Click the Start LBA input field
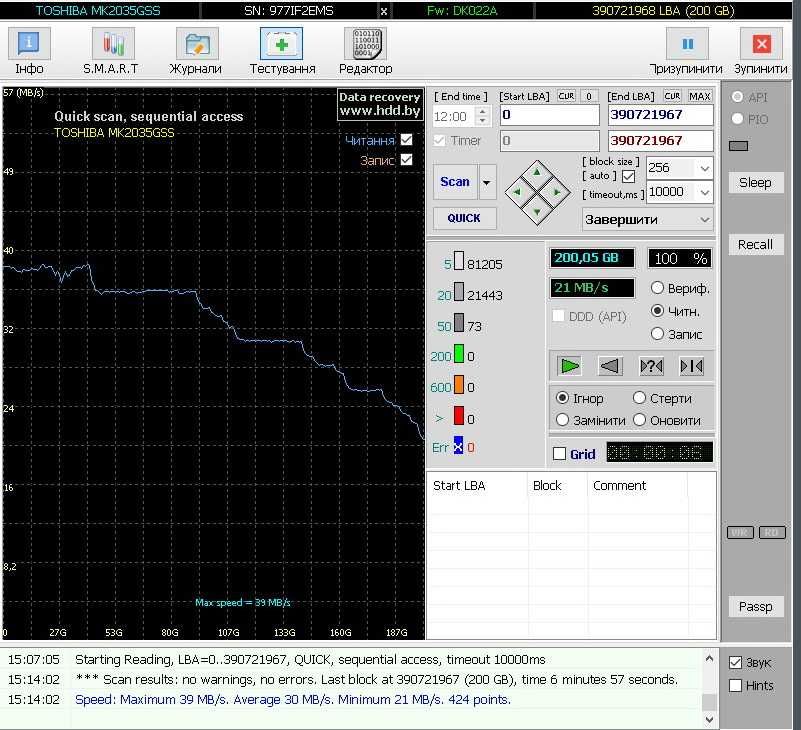The width and height of the screenshot is (801, 730). 549,115
